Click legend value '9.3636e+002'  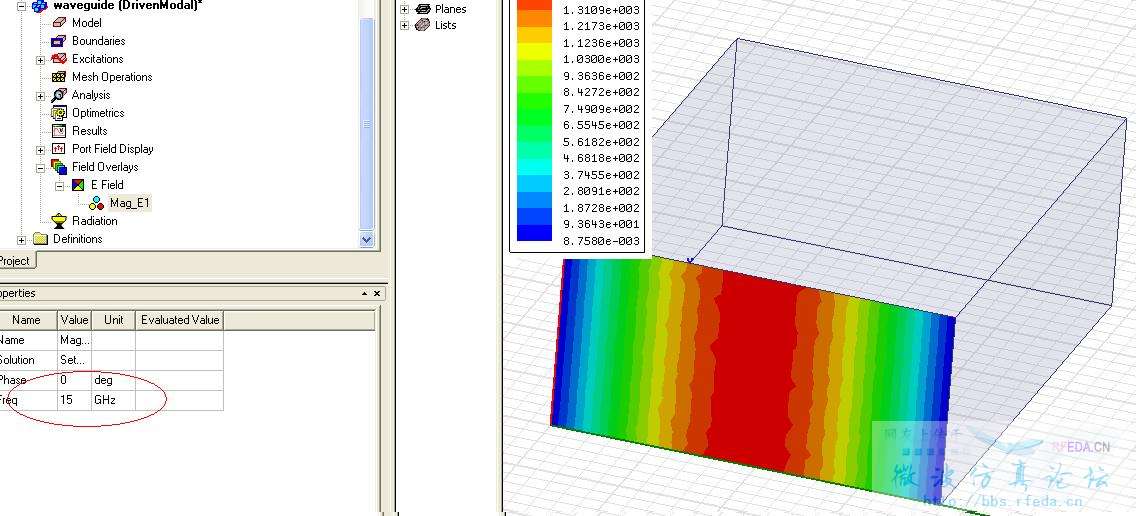click(601, 76)
